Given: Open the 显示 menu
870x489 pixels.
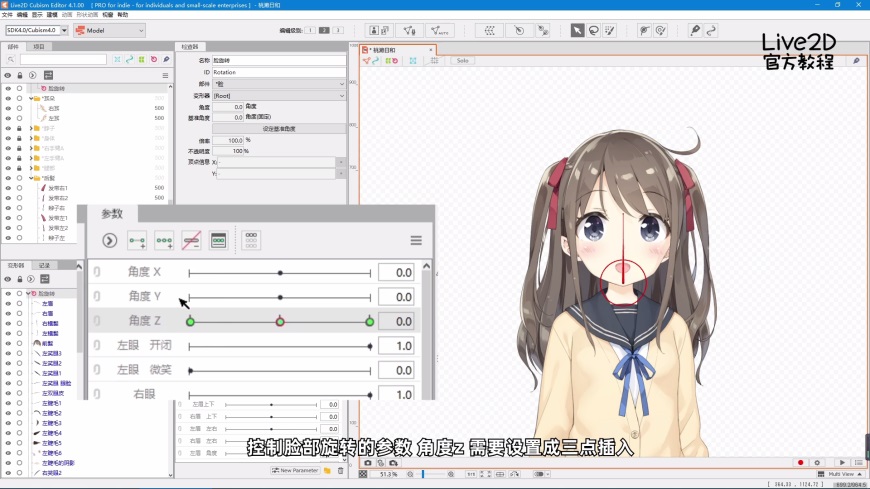Looking at the screenshot, I should click(x=37, y=14).
